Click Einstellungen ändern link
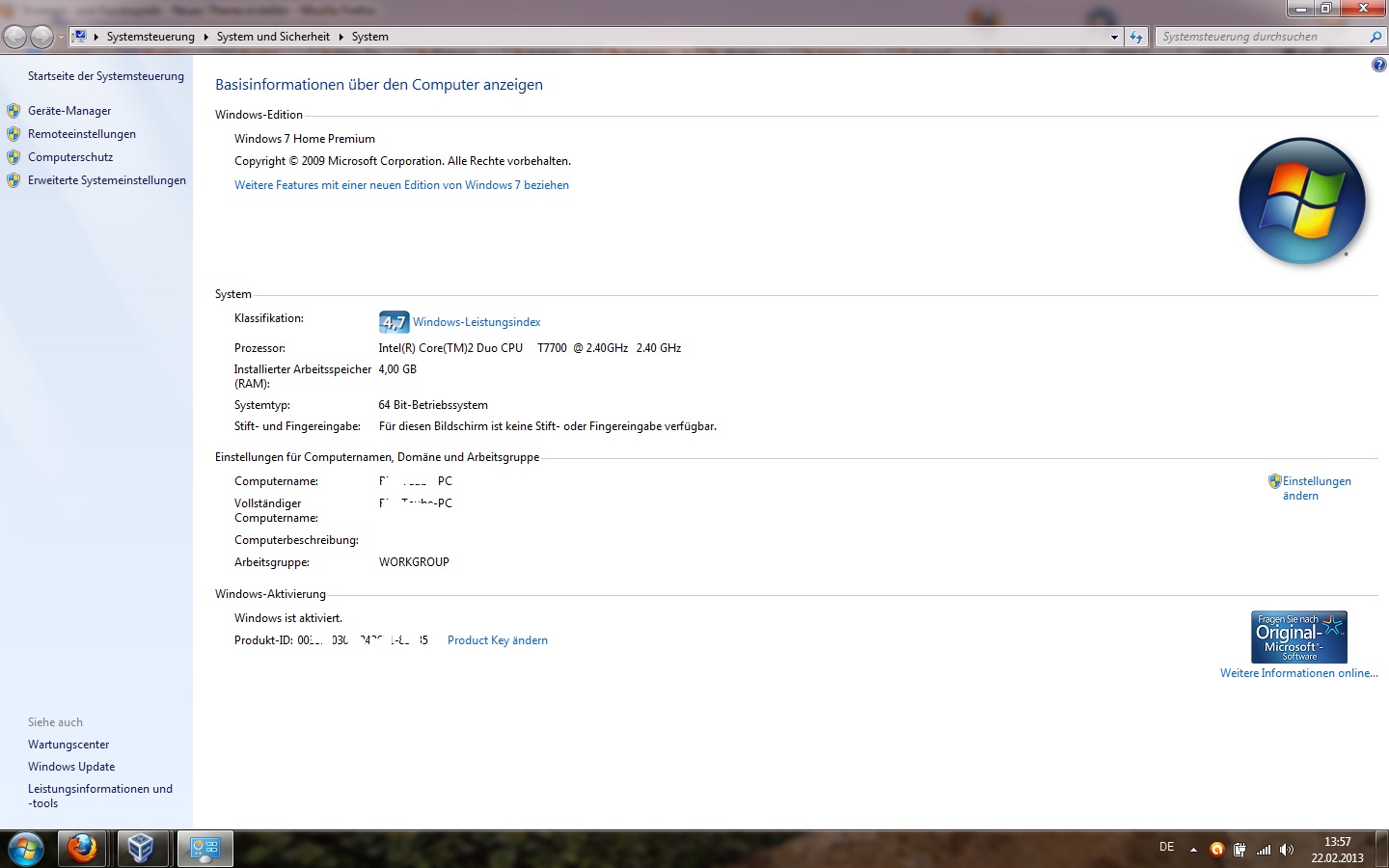The image size is (1389, 868). pos(1317,488)
